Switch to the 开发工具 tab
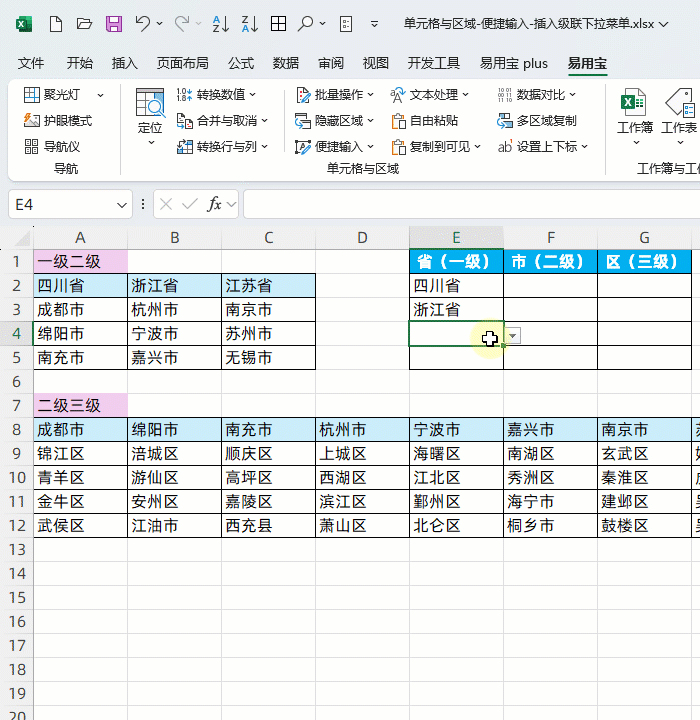700x720 pixels. pyautogui.click(x=434, y=63)
